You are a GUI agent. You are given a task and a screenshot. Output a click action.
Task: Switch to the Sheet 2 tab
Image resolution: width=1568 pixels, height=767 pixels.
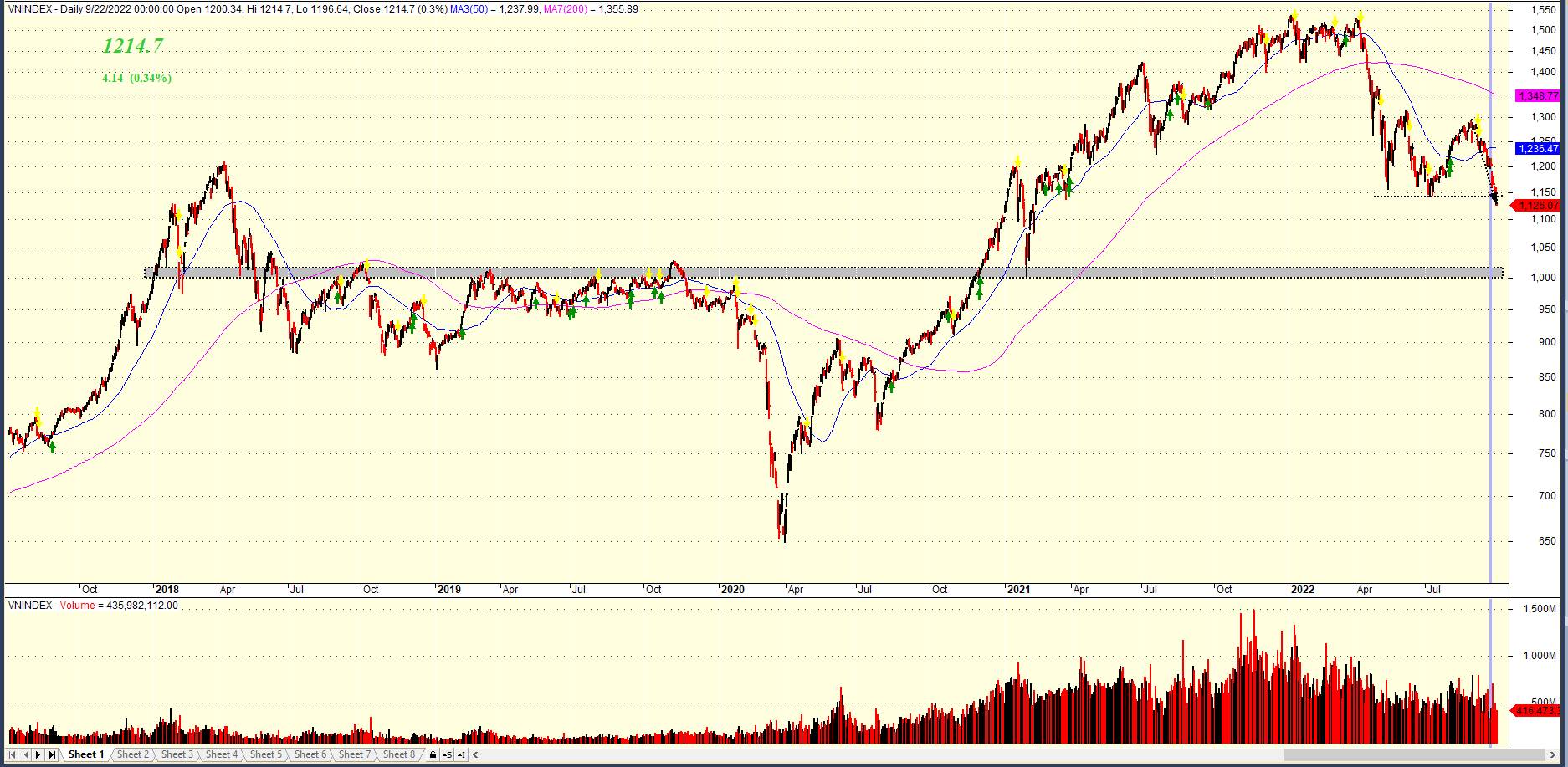tap(132, 754)
